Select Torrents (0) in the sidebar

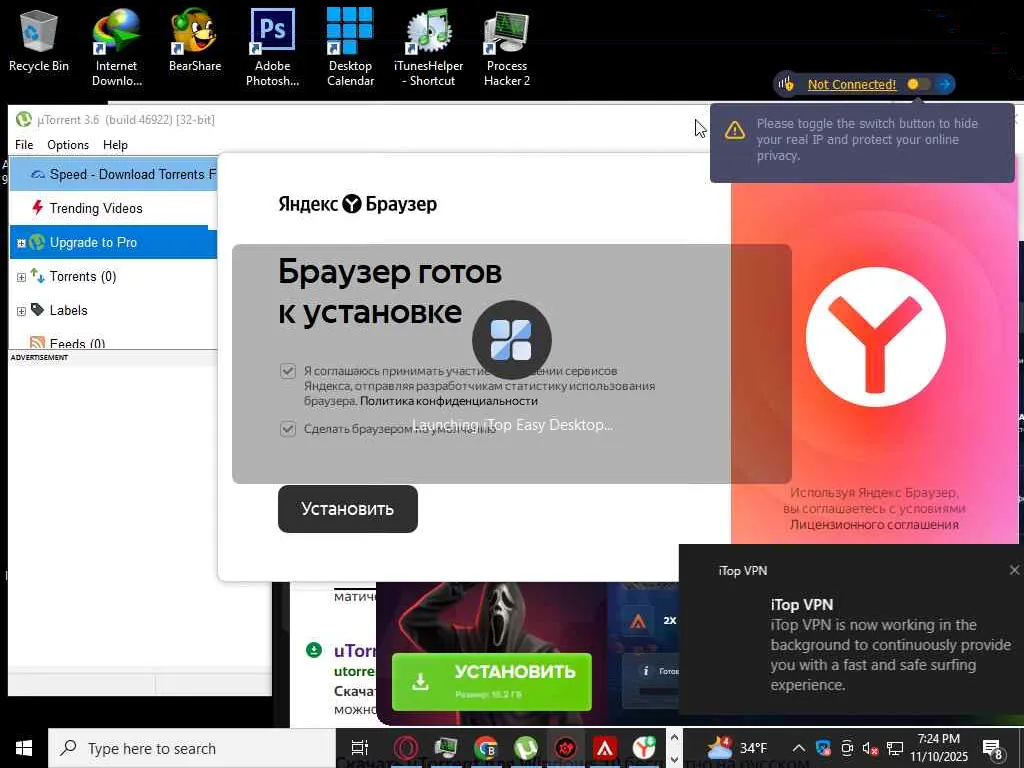[x=113, y=276]
